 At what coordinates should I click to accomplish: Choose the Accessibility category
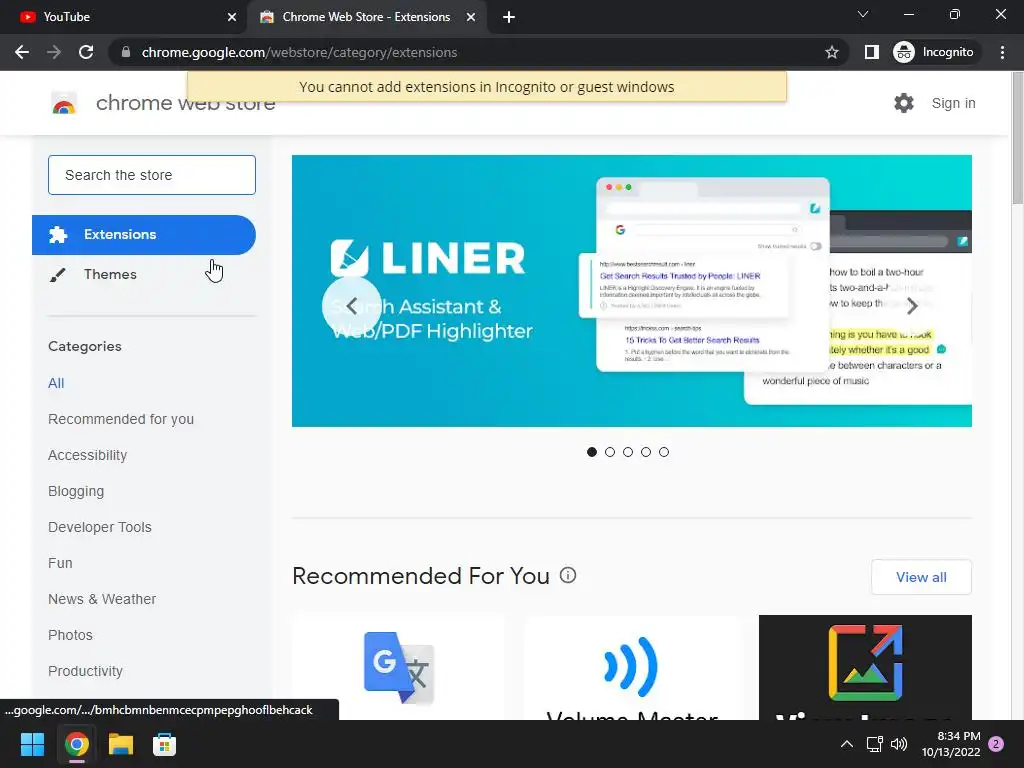[88, 455]
